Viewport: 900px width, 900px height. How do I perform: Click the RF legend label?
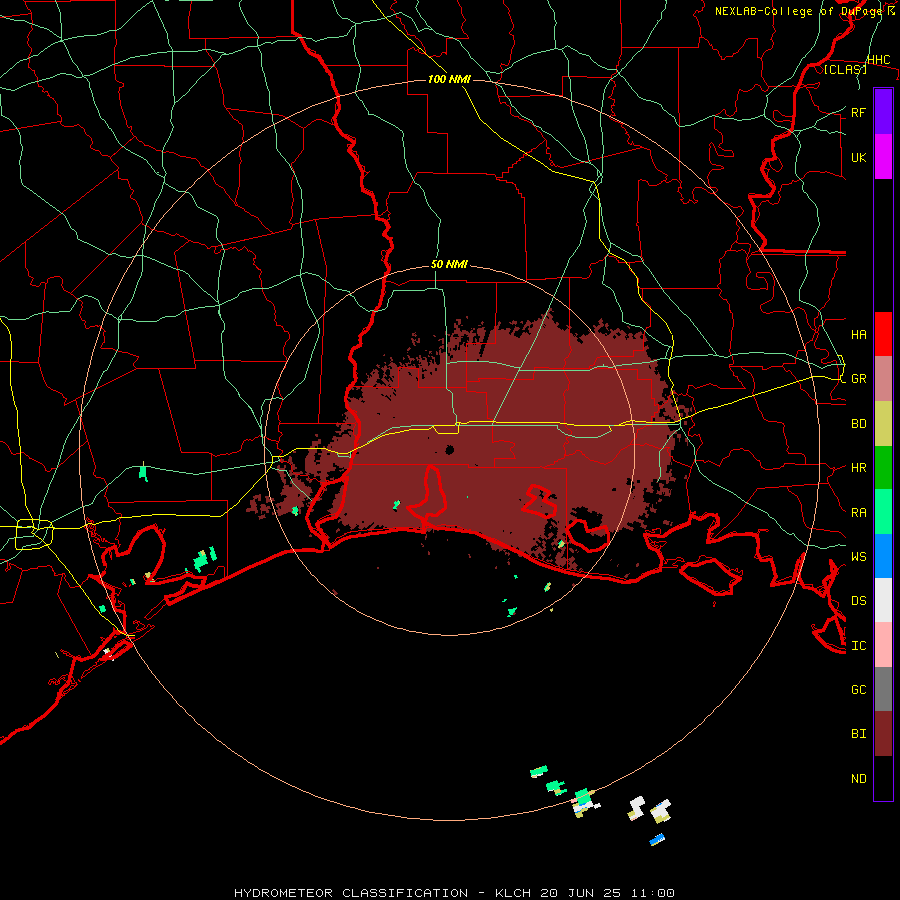click(x=858, y=112)
